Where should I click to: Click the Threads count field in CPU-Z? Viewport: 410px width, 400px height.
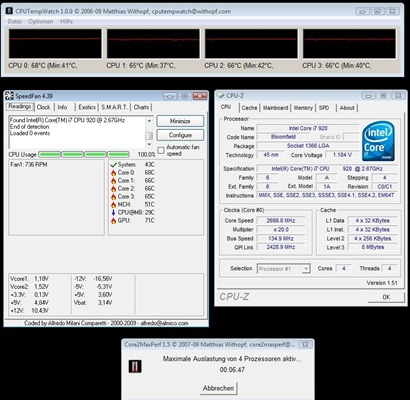tap(389, 269)
